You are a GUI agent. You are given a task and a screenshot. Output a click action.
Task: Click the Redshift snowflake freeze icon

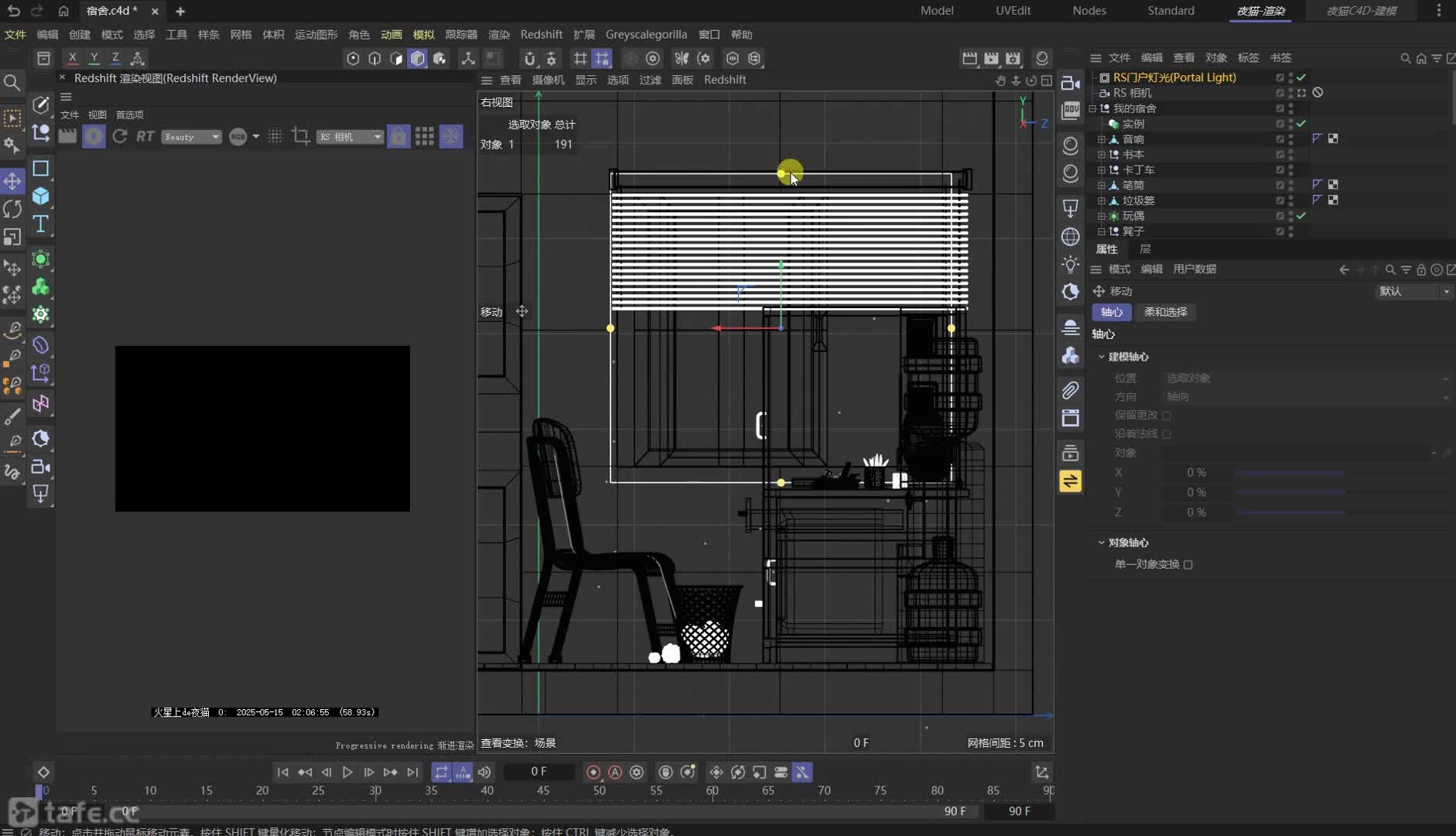pos(451,136)
